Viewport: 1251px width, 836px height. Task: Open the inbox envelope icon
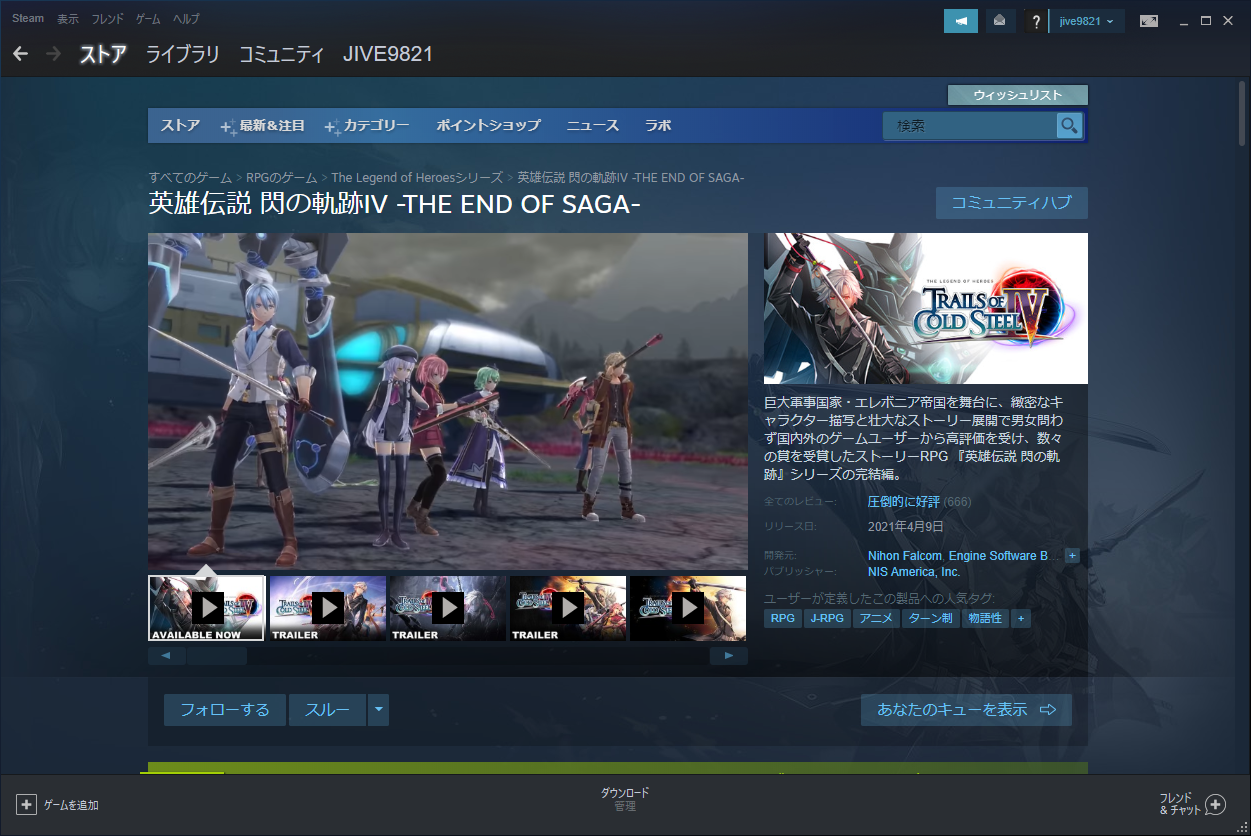(x=999, y=21)
